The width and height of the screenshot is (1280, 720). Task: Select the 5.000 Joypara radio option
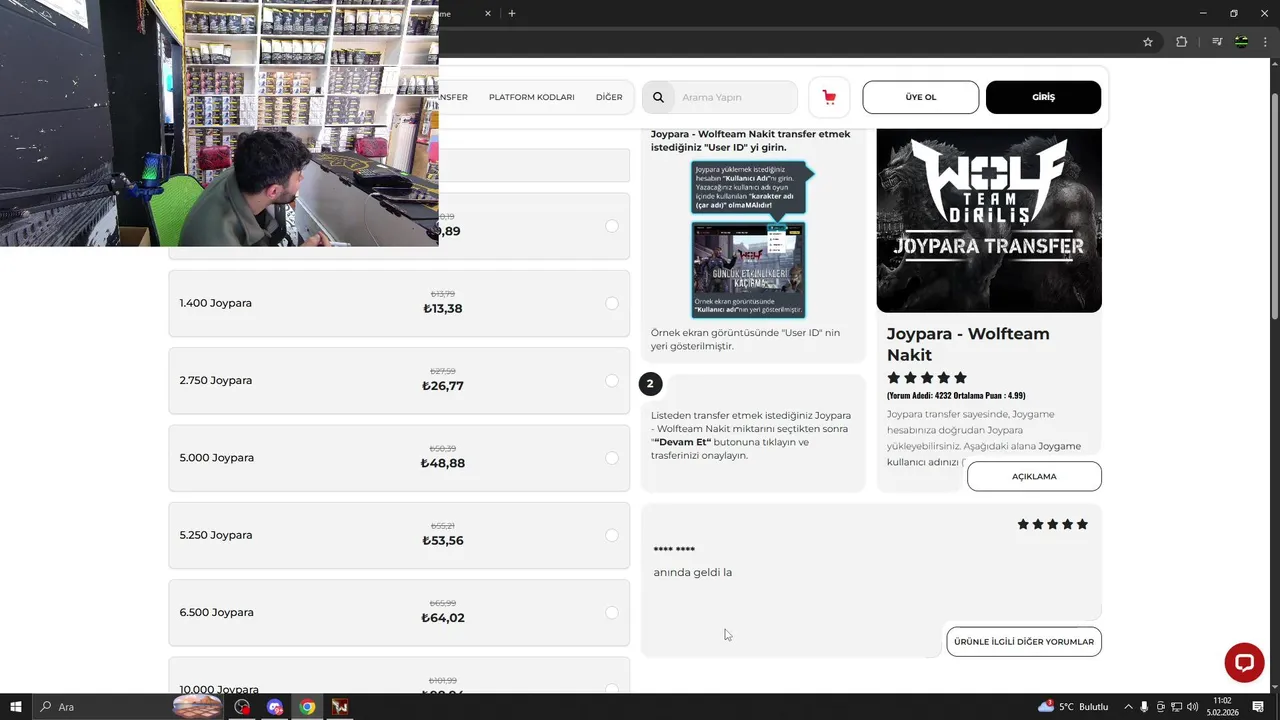(612, 458)
